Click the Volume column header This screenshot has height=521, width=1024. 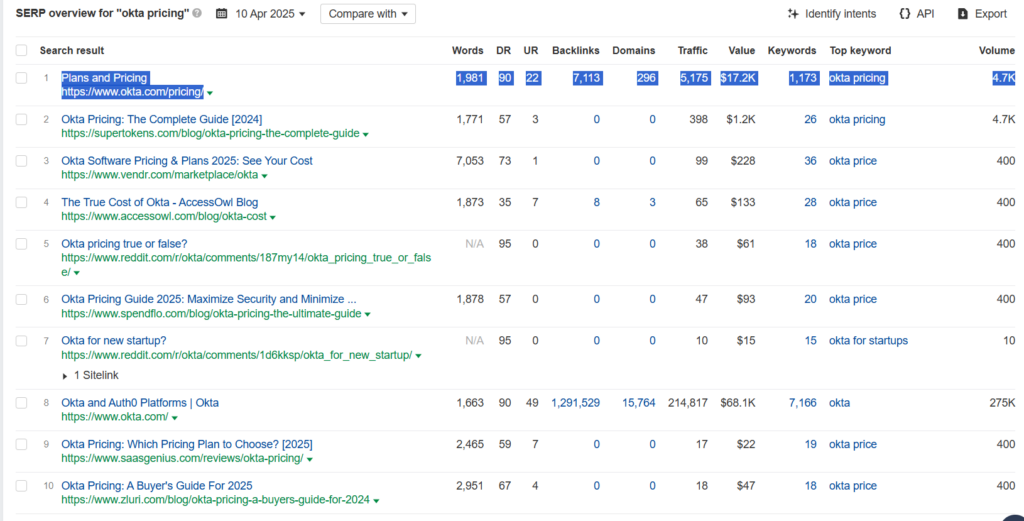pyautogui.click(x=997, y=50)
